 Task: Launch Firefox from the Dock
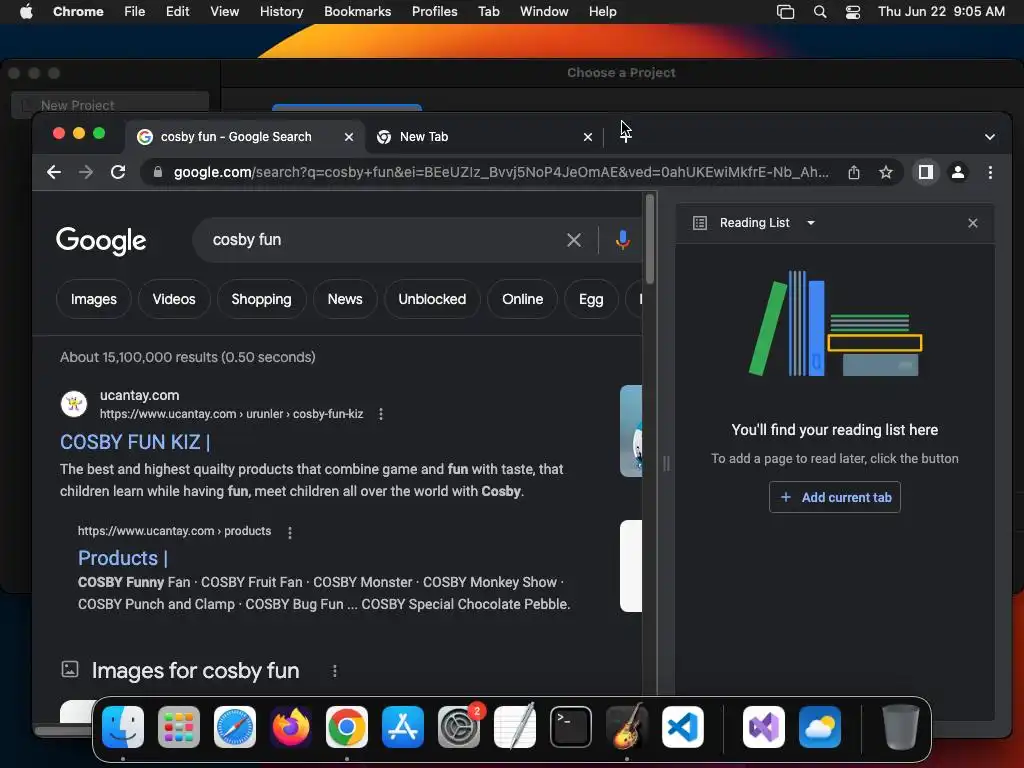tap(291, 727)
